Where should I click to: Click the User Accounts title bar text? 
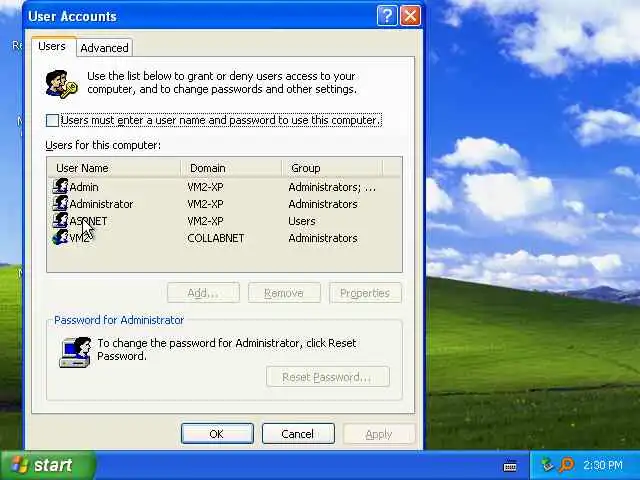click(72, 16)
